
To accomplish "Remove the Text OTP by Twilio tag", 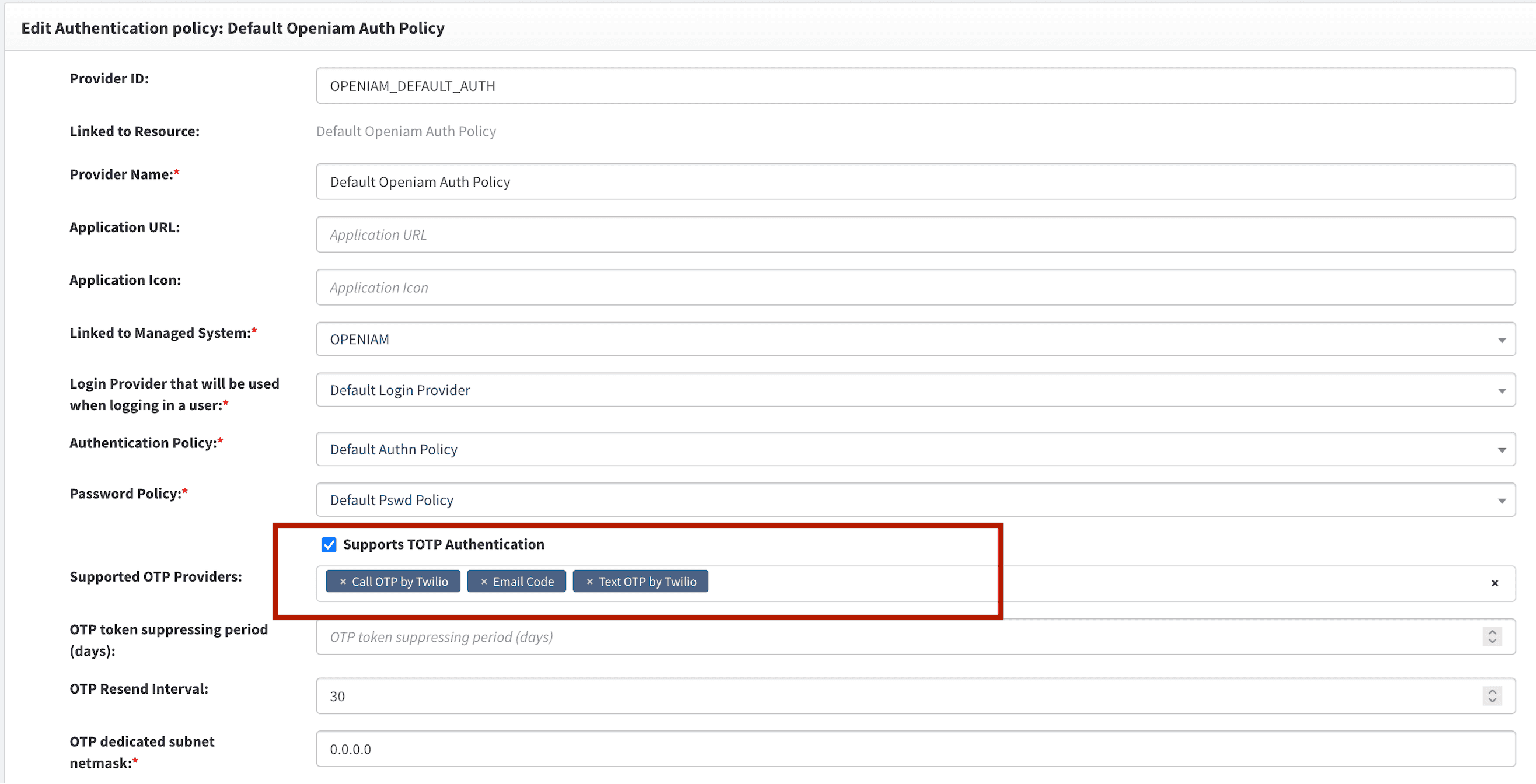I will [589, 582].
